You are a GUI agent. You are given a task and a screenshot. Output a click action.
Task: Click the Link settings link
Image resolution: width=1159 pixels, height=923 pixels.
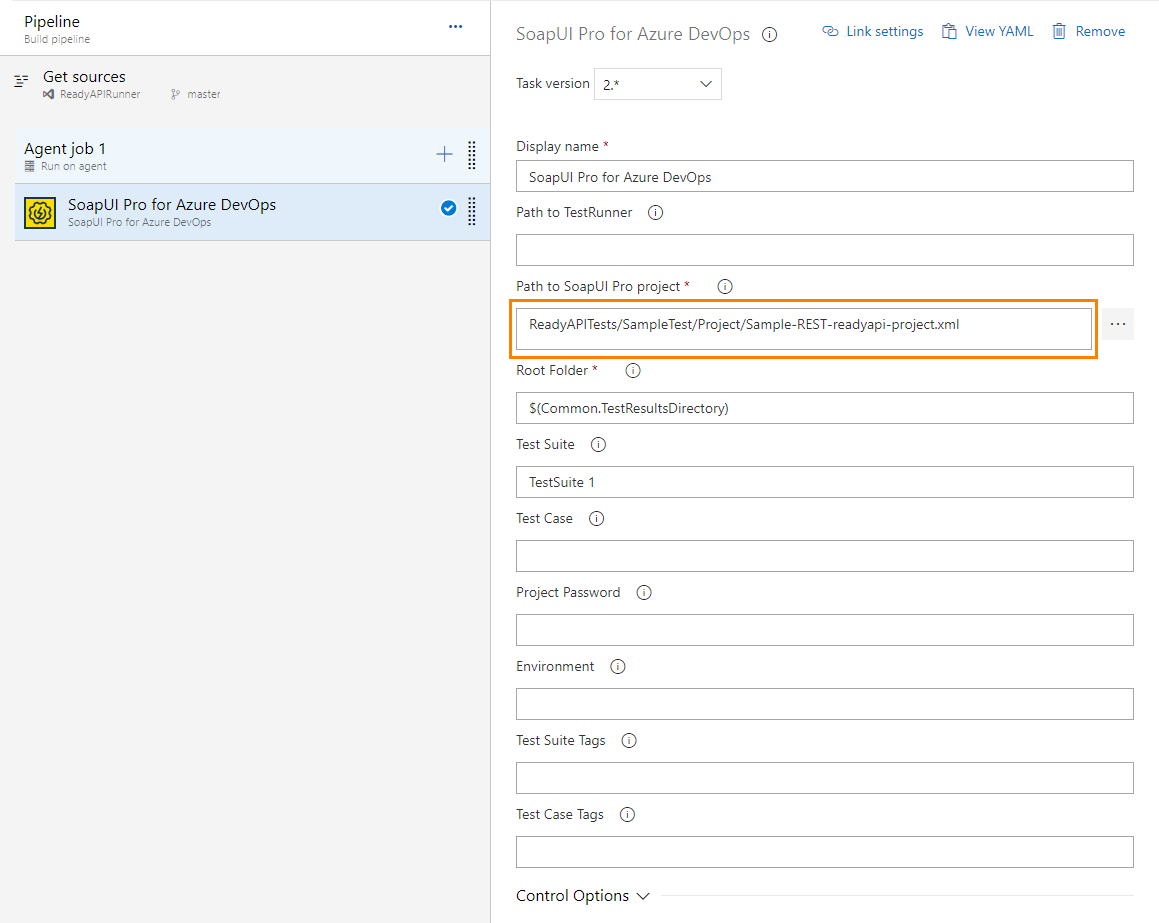(x=873, y=31)
